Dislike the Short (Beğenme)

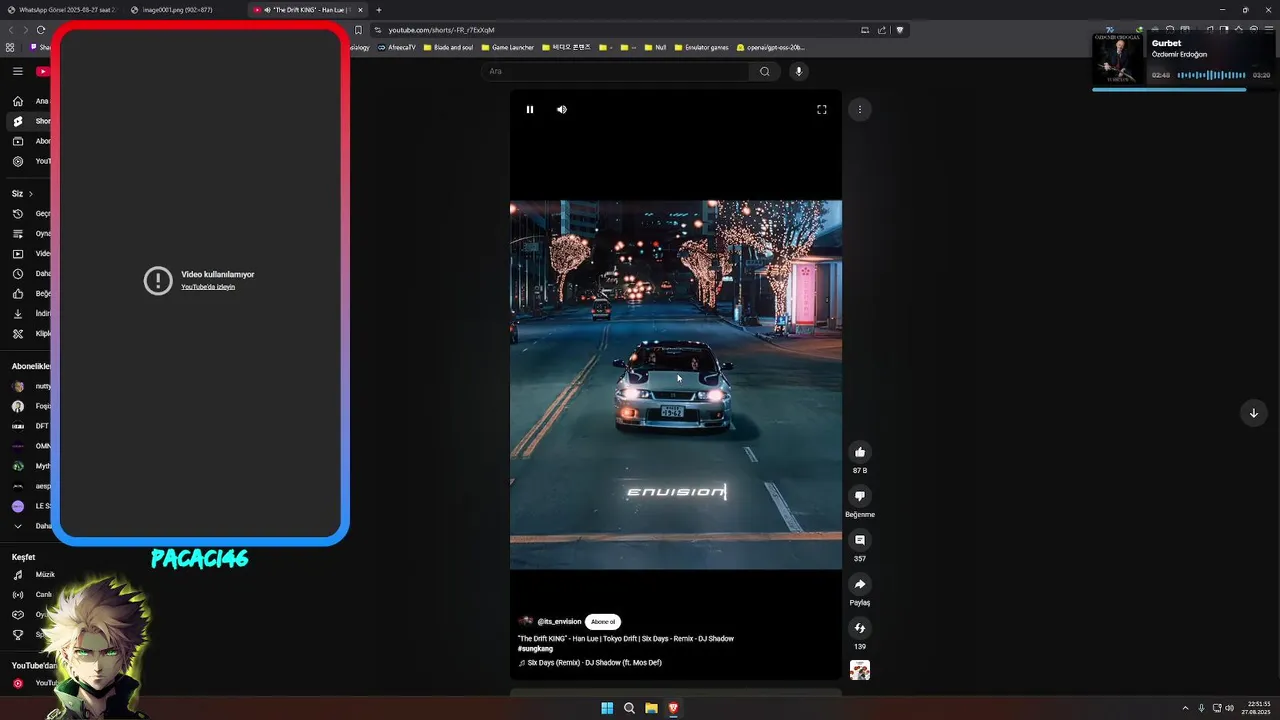[860, 496]
